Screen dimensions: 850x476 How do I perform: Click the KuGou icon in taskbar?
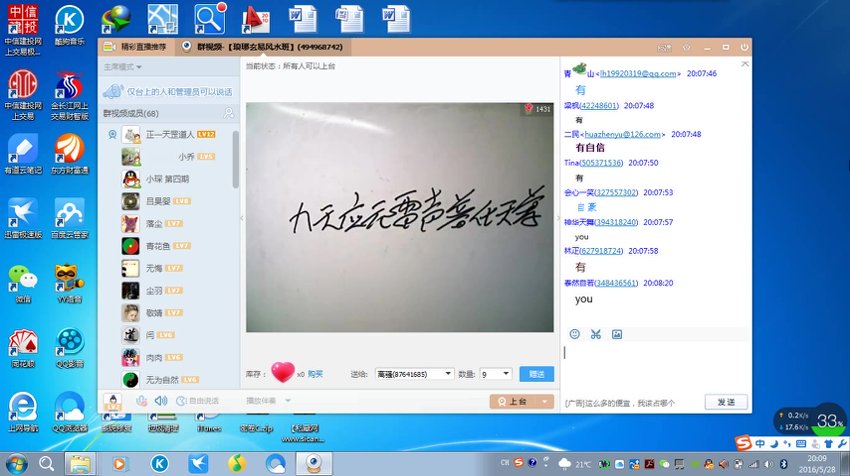coord(159,464)
